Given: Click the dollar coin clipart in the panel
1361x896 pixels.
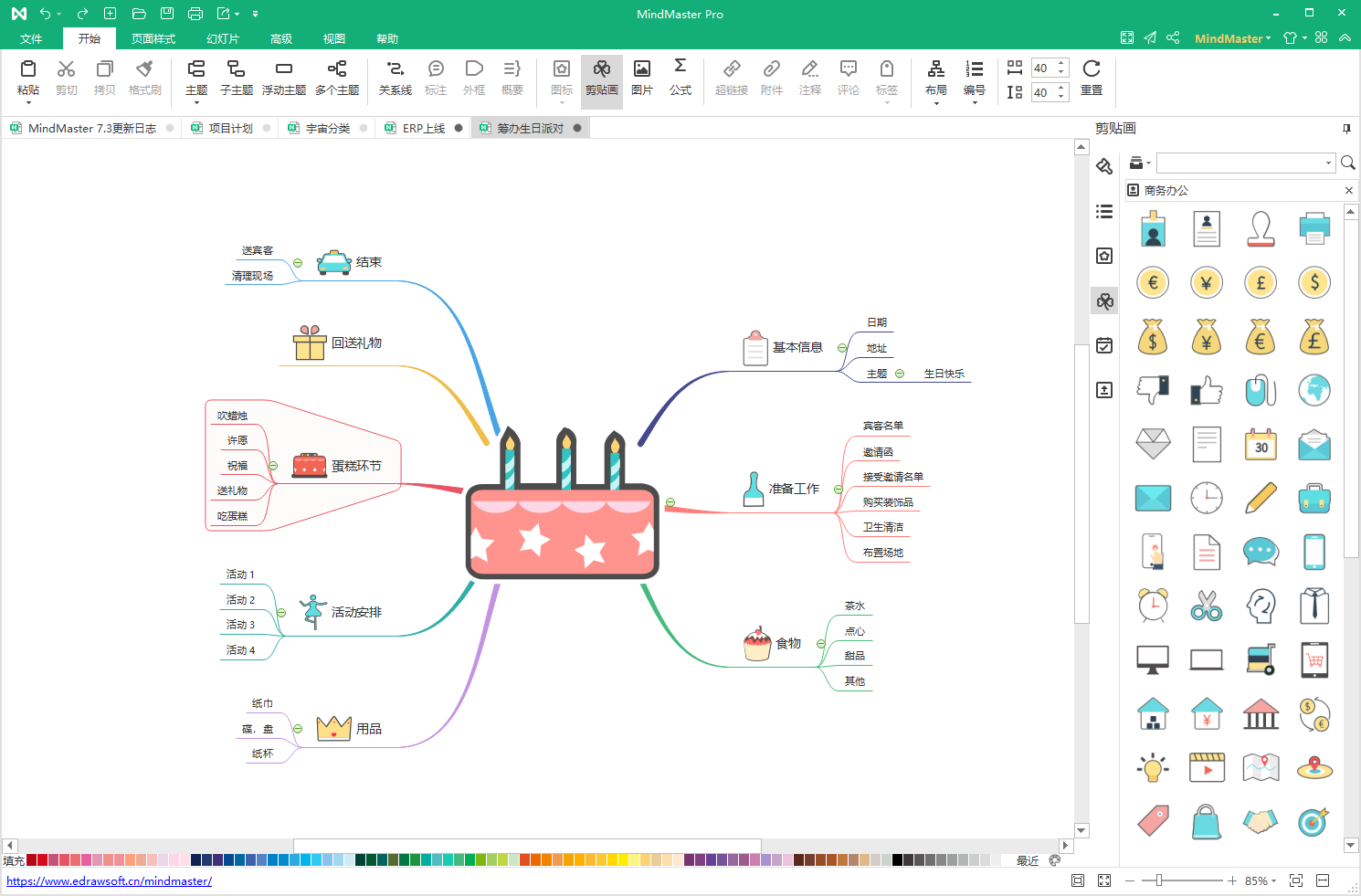Looking at the screenshot, I should (1314, 282).
